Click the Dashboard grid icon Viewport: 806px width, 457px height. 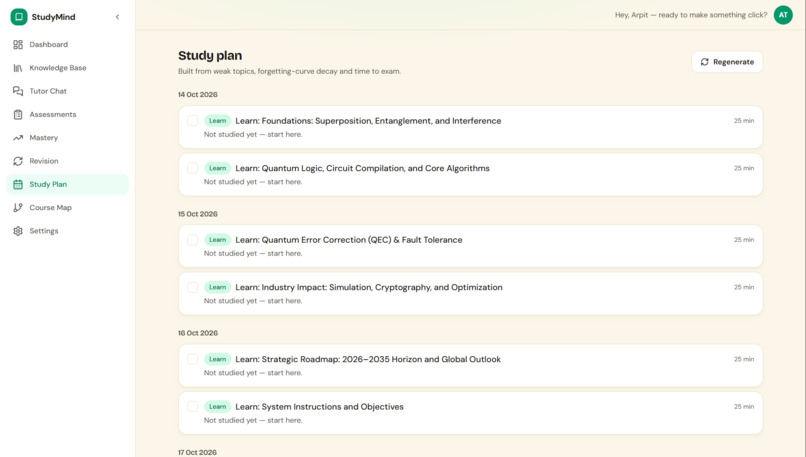(18, 45)
